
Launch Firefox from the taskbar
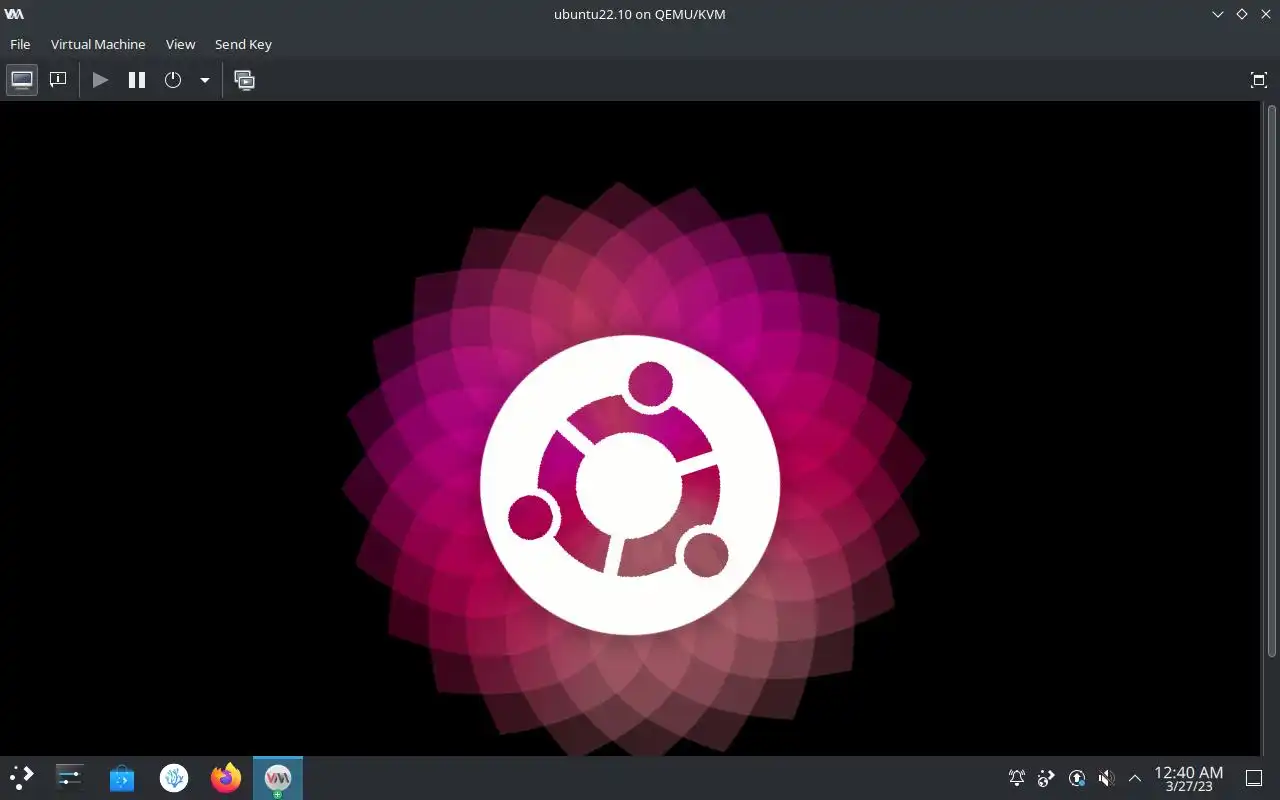[226, 777]
